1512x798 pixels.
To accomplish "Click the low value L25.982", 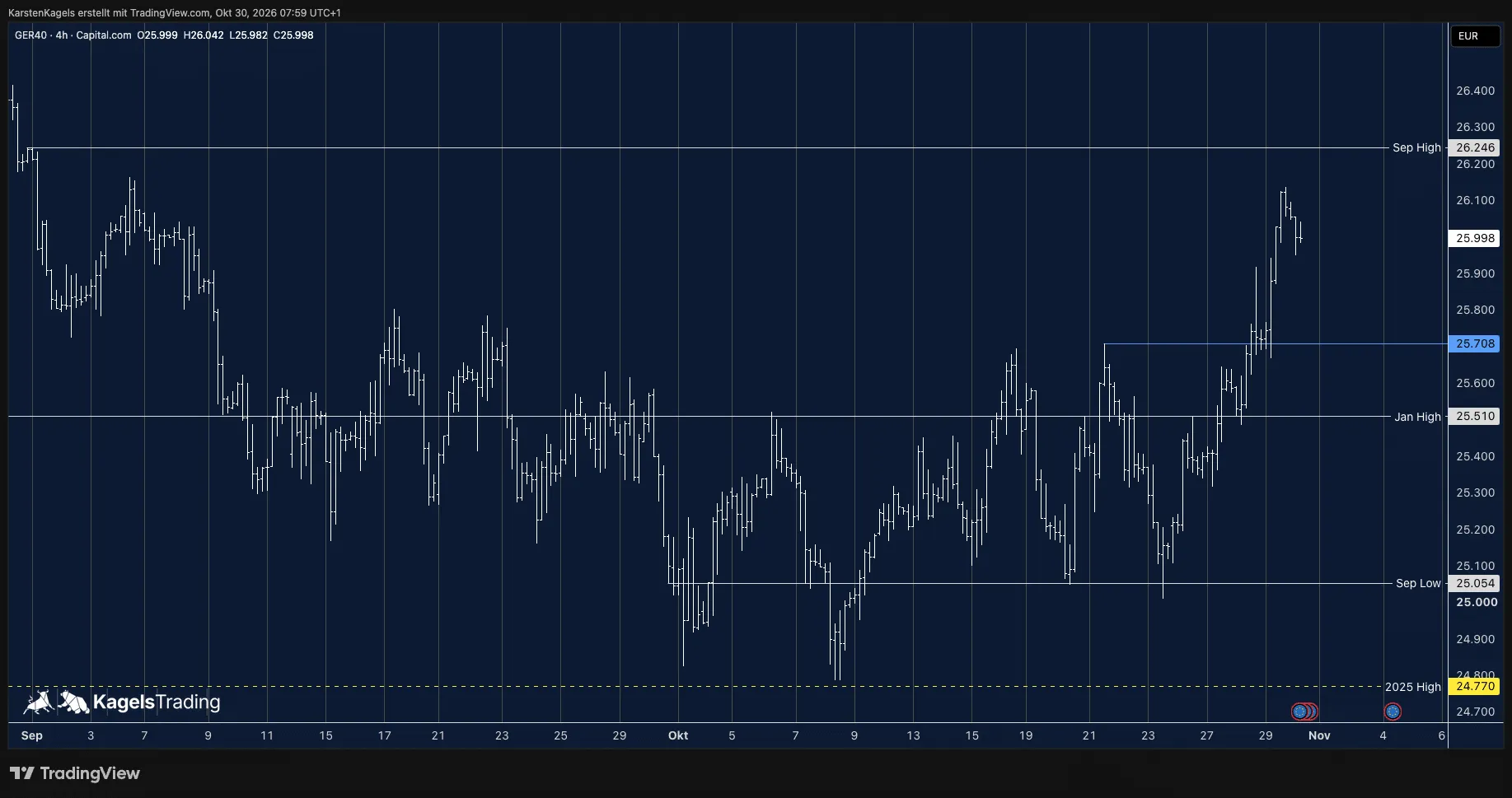I will point(249,35).
